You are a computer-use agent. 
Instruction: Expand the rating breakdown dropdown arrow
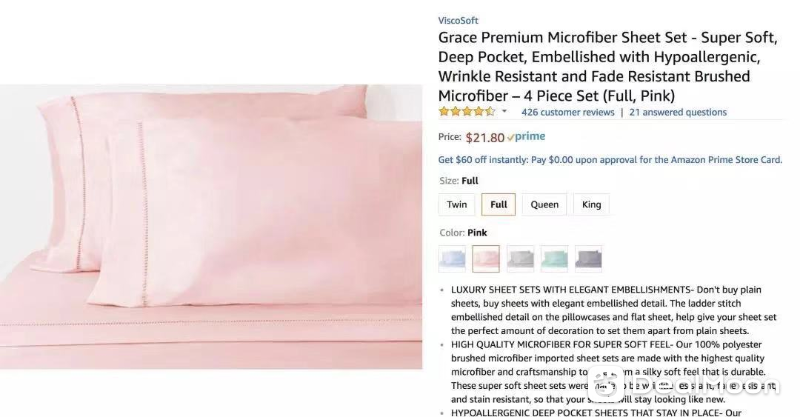pos(504,111)
